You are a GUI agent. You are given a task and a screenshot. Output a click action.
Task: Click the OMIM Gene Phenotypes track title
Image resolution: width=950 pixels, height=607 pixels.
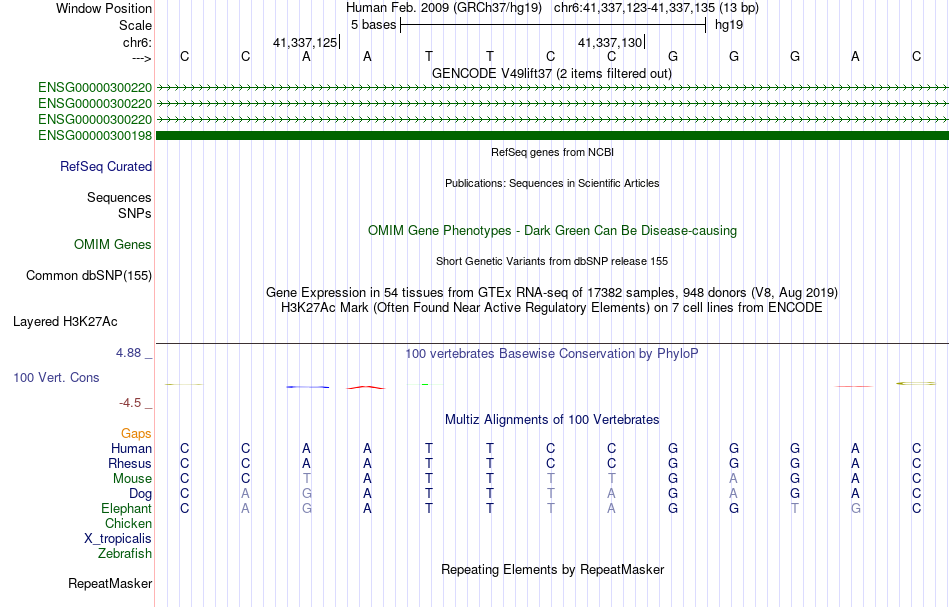pos(553,231)
